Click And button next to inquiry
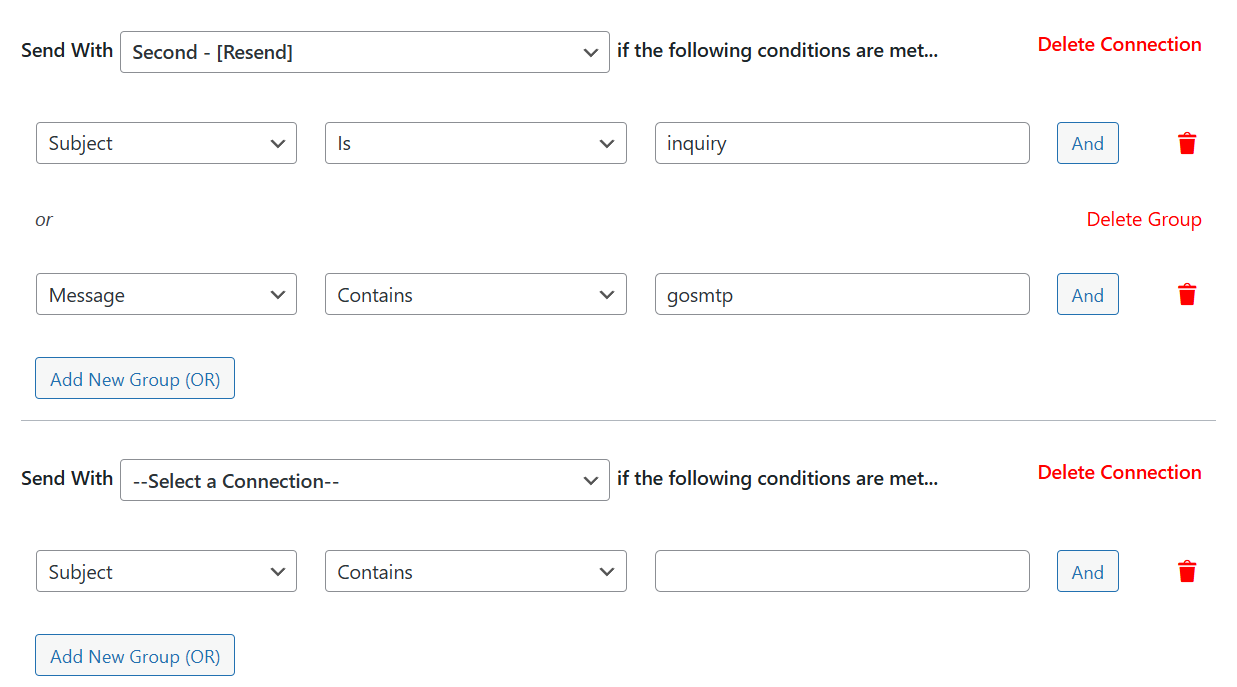This screenshot has width=1237, height=687. pos(1087,143)
